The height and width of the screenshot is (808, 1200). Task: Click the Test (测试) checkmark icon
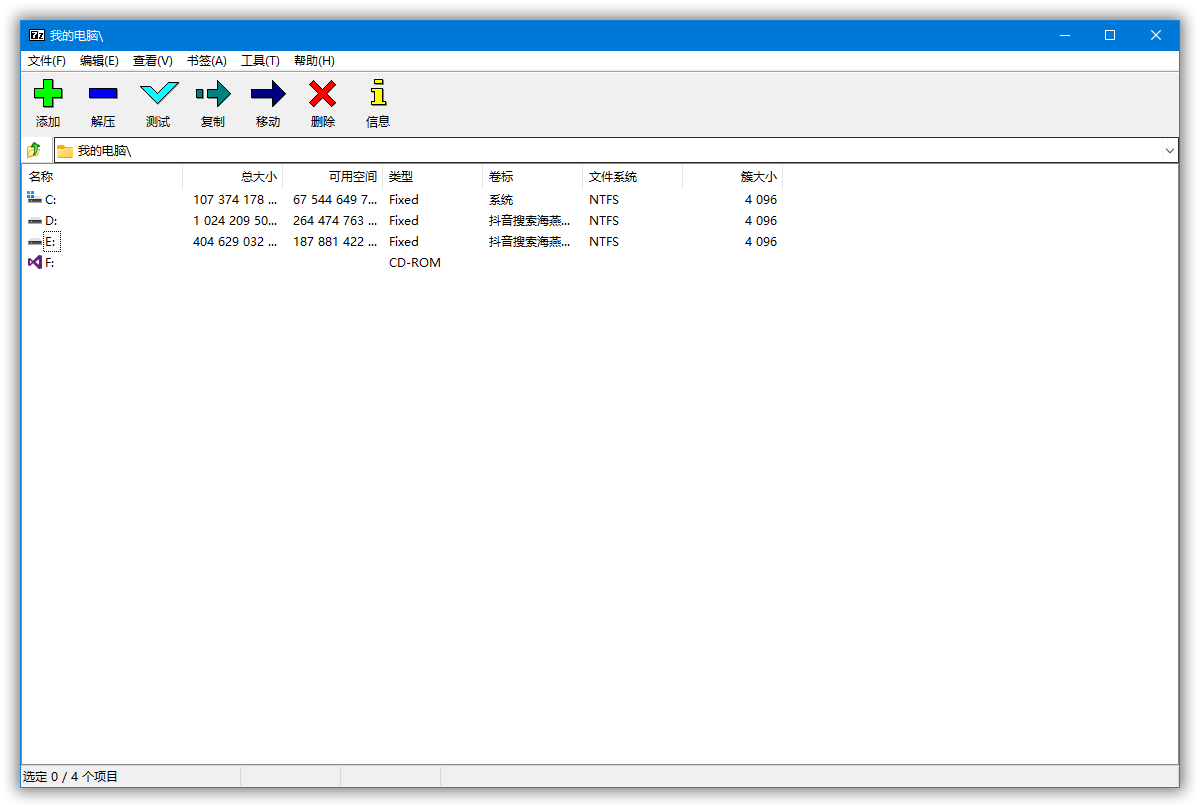click(x=158, y=95)
